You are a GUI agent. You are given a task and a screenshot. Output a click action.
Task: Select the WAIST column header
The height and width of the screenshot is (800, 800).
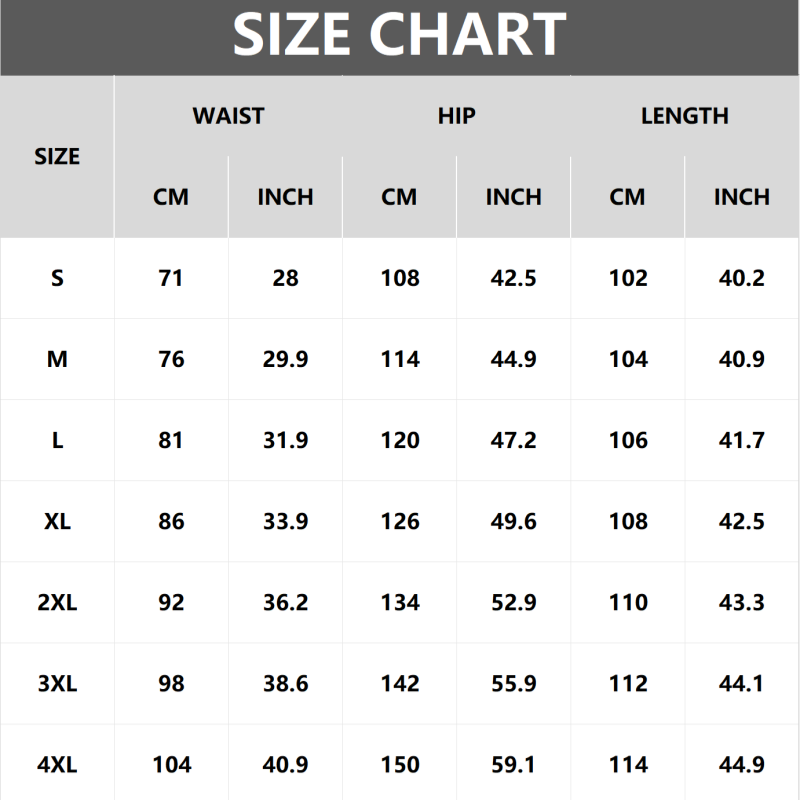228,116
